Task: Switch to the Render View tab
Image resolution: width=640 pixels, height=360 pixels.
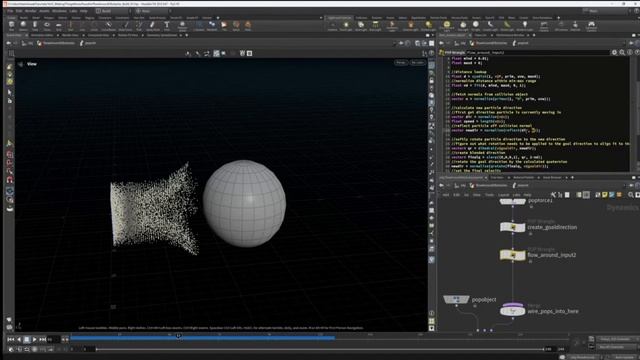Action: point(70,36)
